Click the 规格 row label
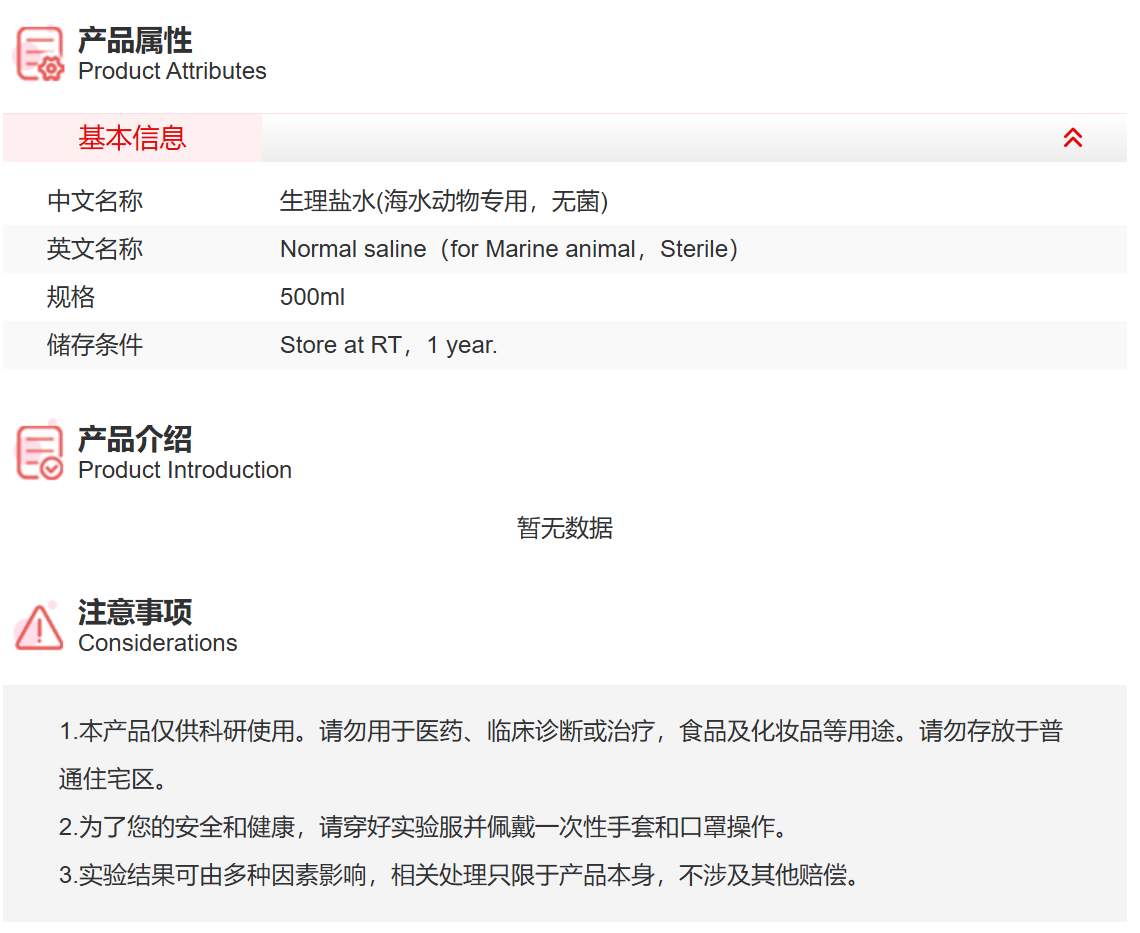 pos(71,297)
